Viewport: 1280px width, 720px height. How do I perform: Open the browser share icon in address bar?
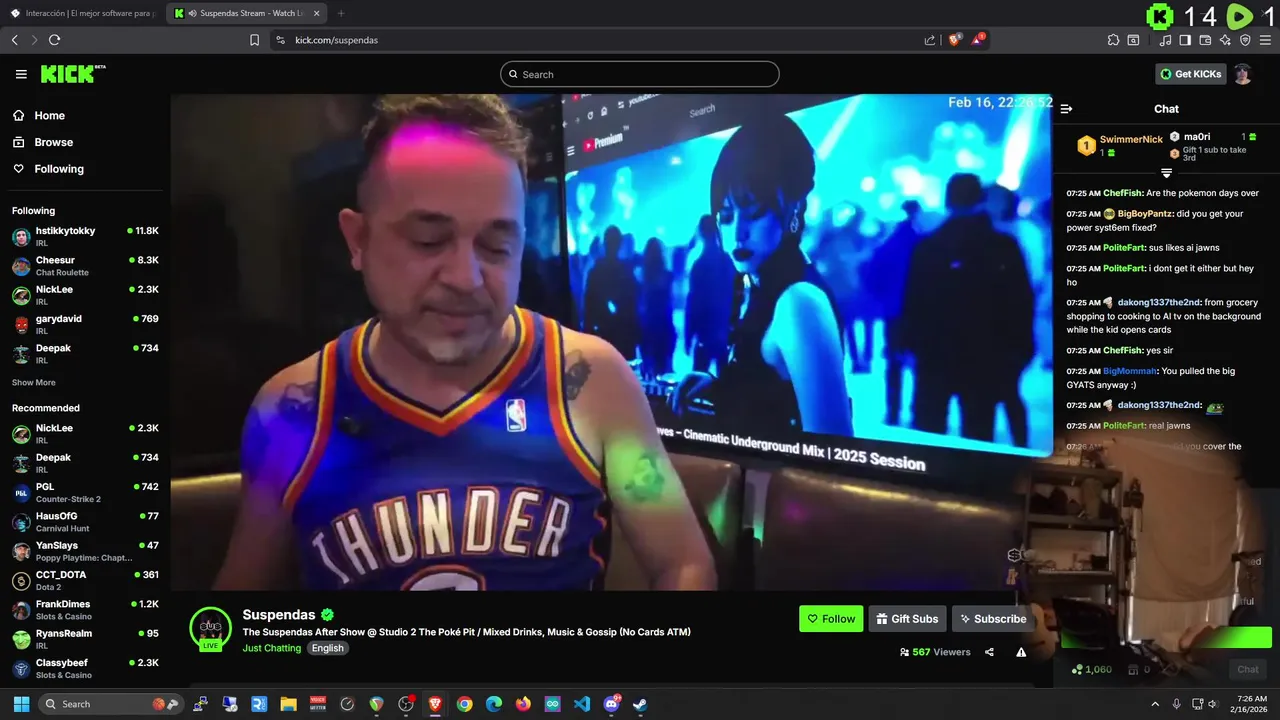tap(930, 40)
